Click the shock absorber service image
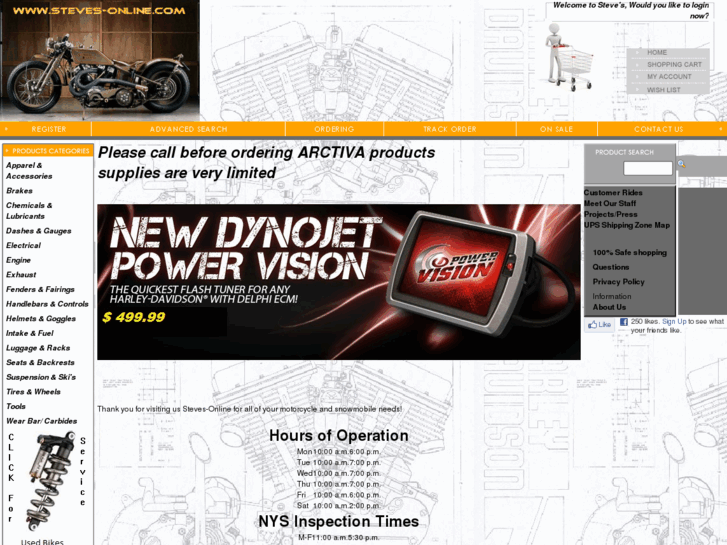This screenshot has height=545, width=727. tap(49, 481)
